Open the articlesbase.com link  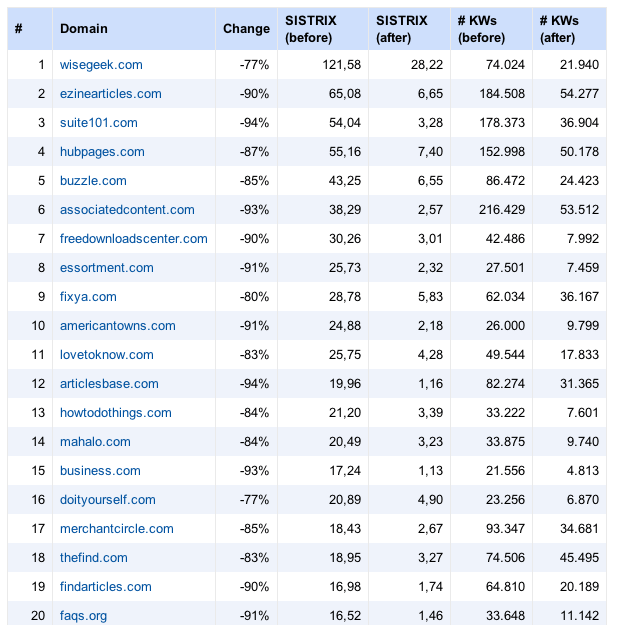[x=109, y=384]
